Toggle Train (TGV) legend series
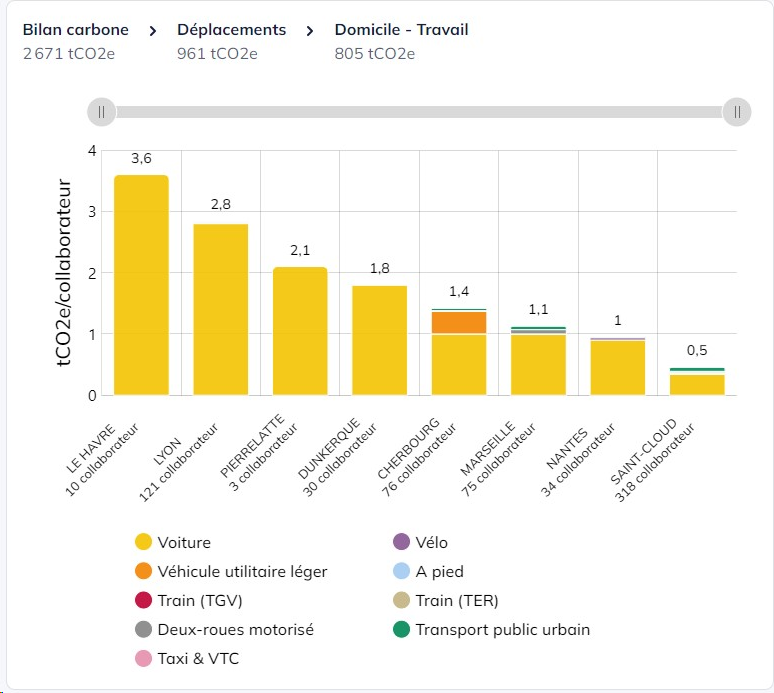The height and width of the screenshot is (693, 774). click(x=189, y=600)
